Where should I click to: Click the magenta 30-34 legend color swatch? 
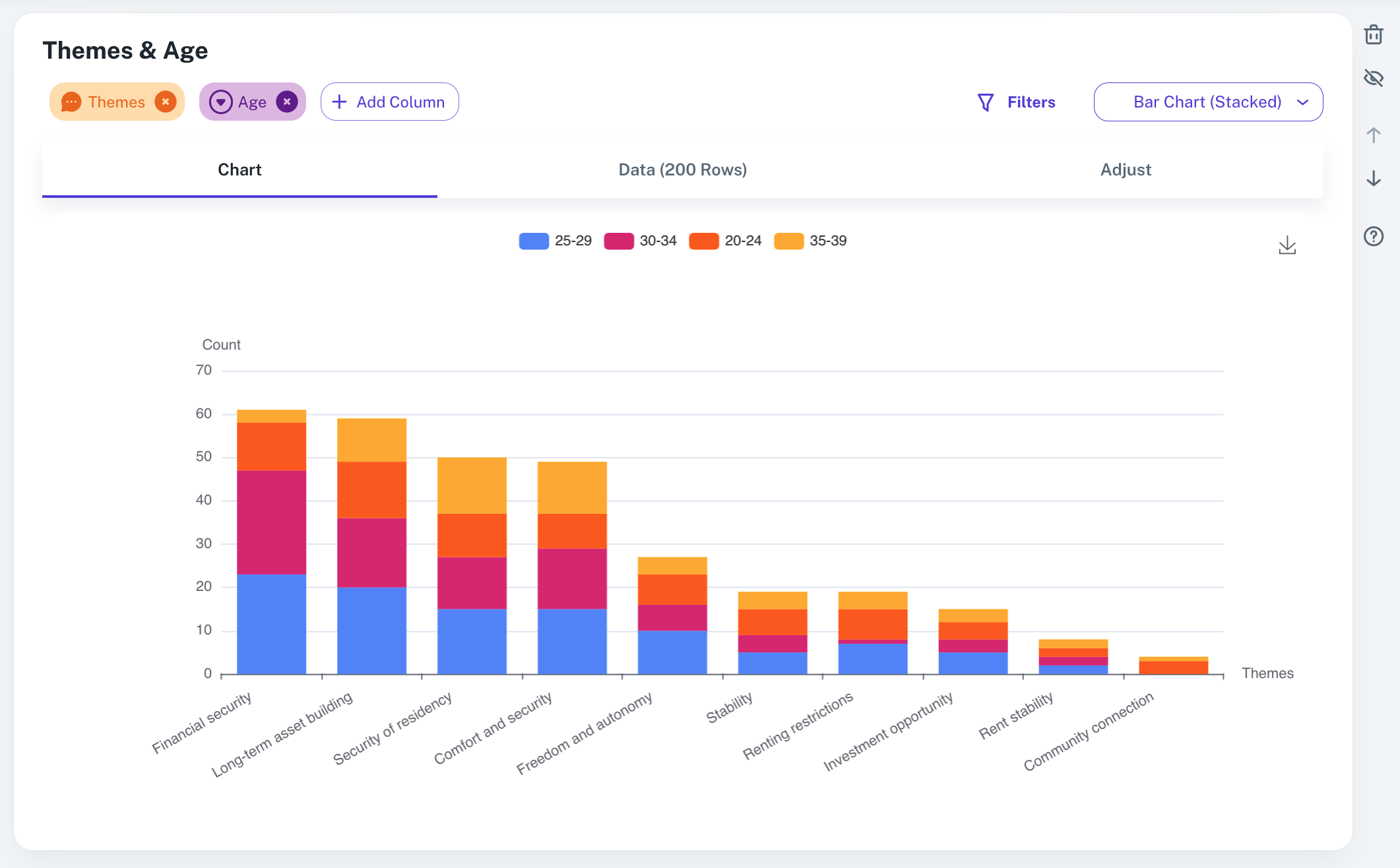619,241
